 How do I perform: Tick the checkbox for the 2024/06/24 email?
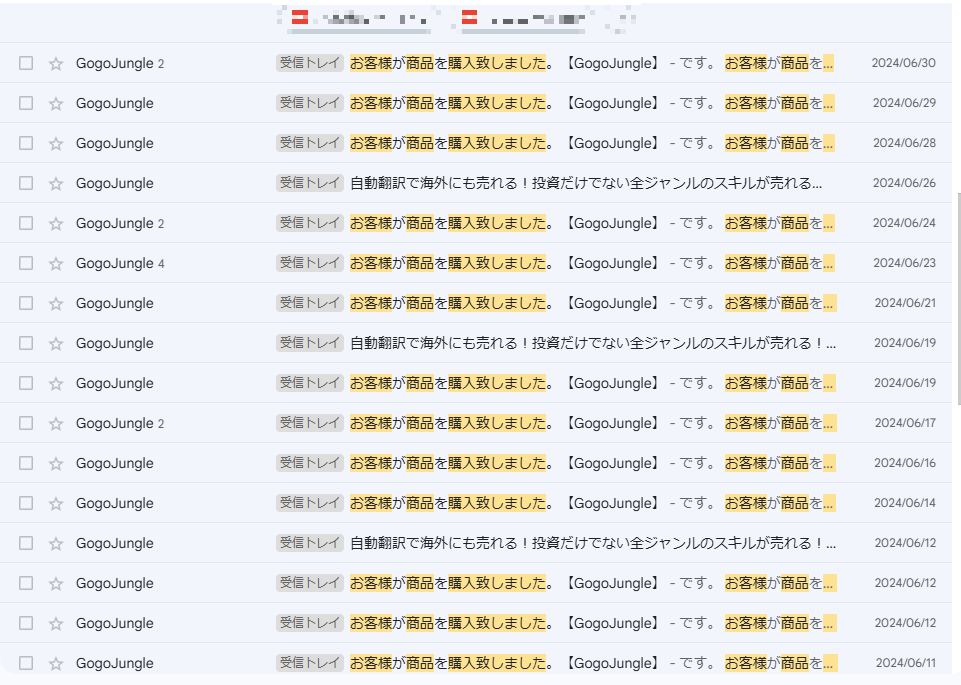pyautogui.click(x=26, y=223)
